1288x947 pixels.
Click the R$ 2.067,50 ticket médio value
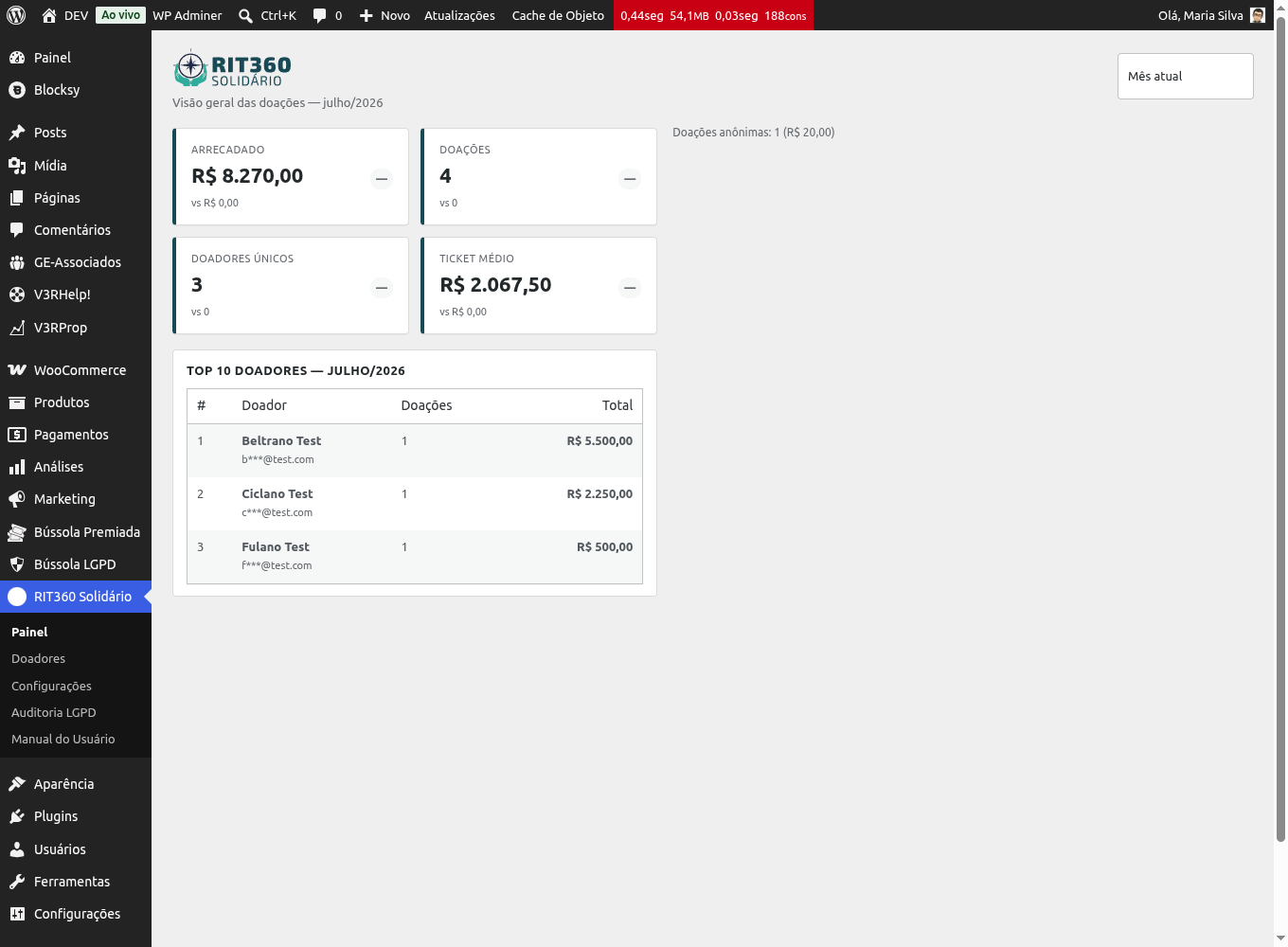tap(495, 285)
